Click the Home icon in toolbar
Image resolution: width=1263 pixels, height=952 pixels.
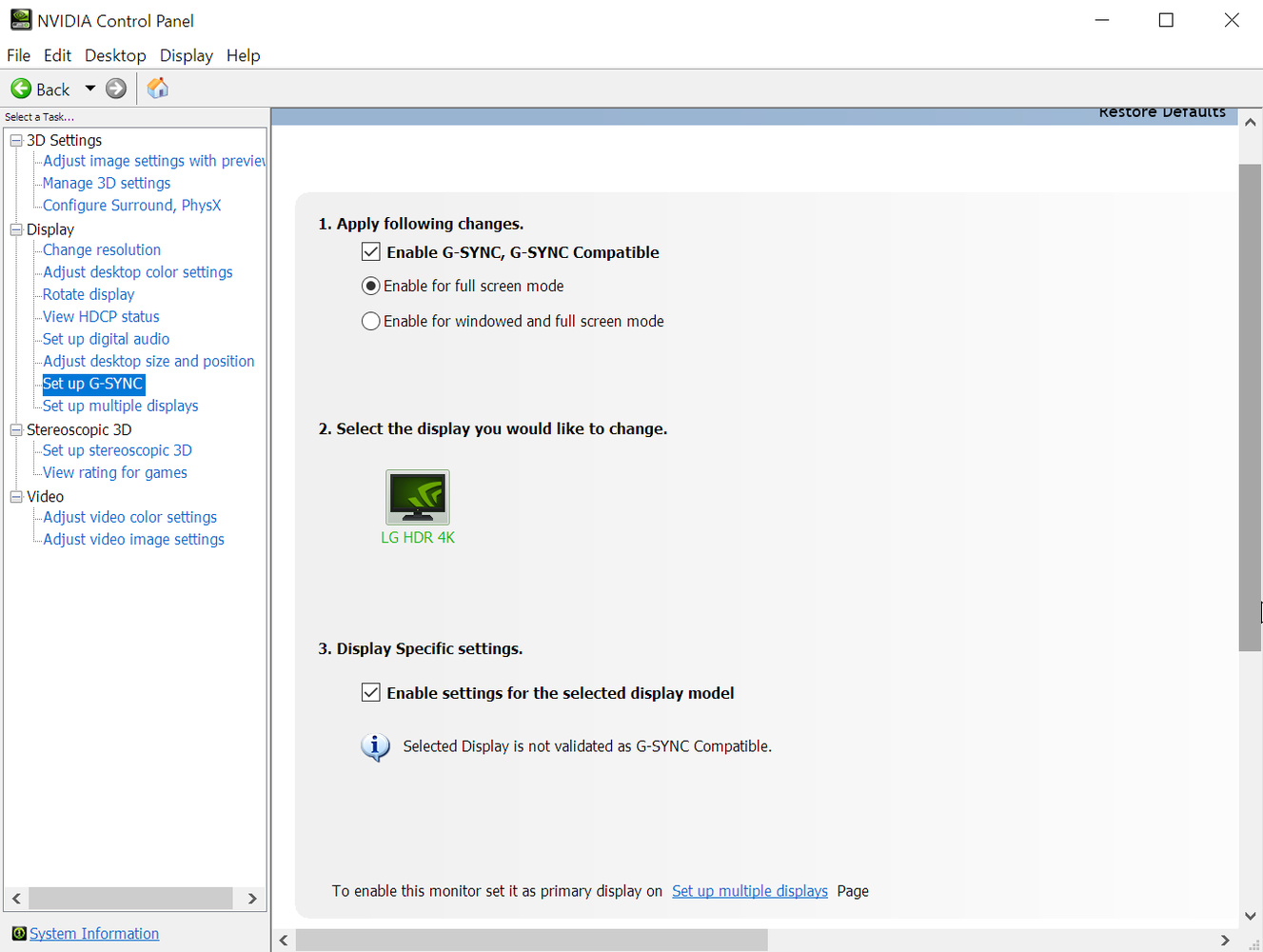click(x=158, y=89)
